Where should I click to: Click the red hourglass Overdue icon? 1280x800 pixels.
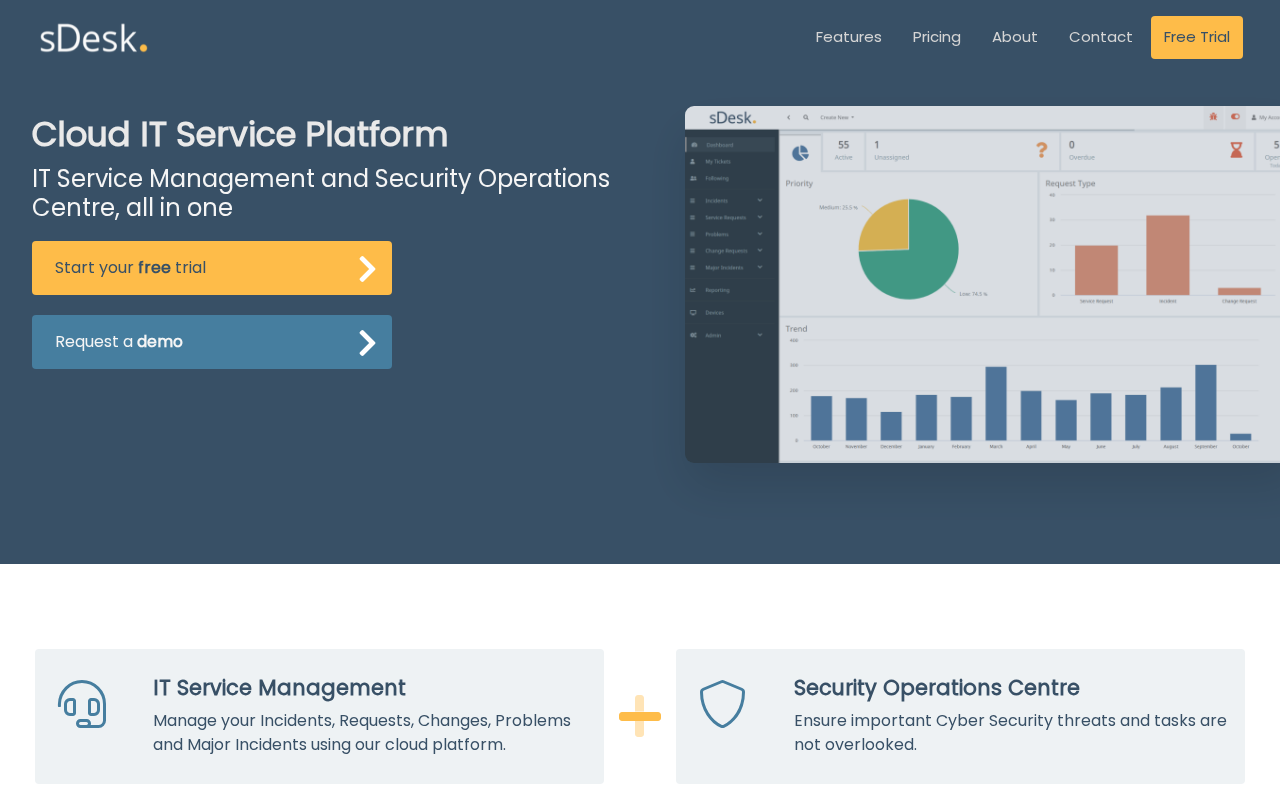(1236, 150)
